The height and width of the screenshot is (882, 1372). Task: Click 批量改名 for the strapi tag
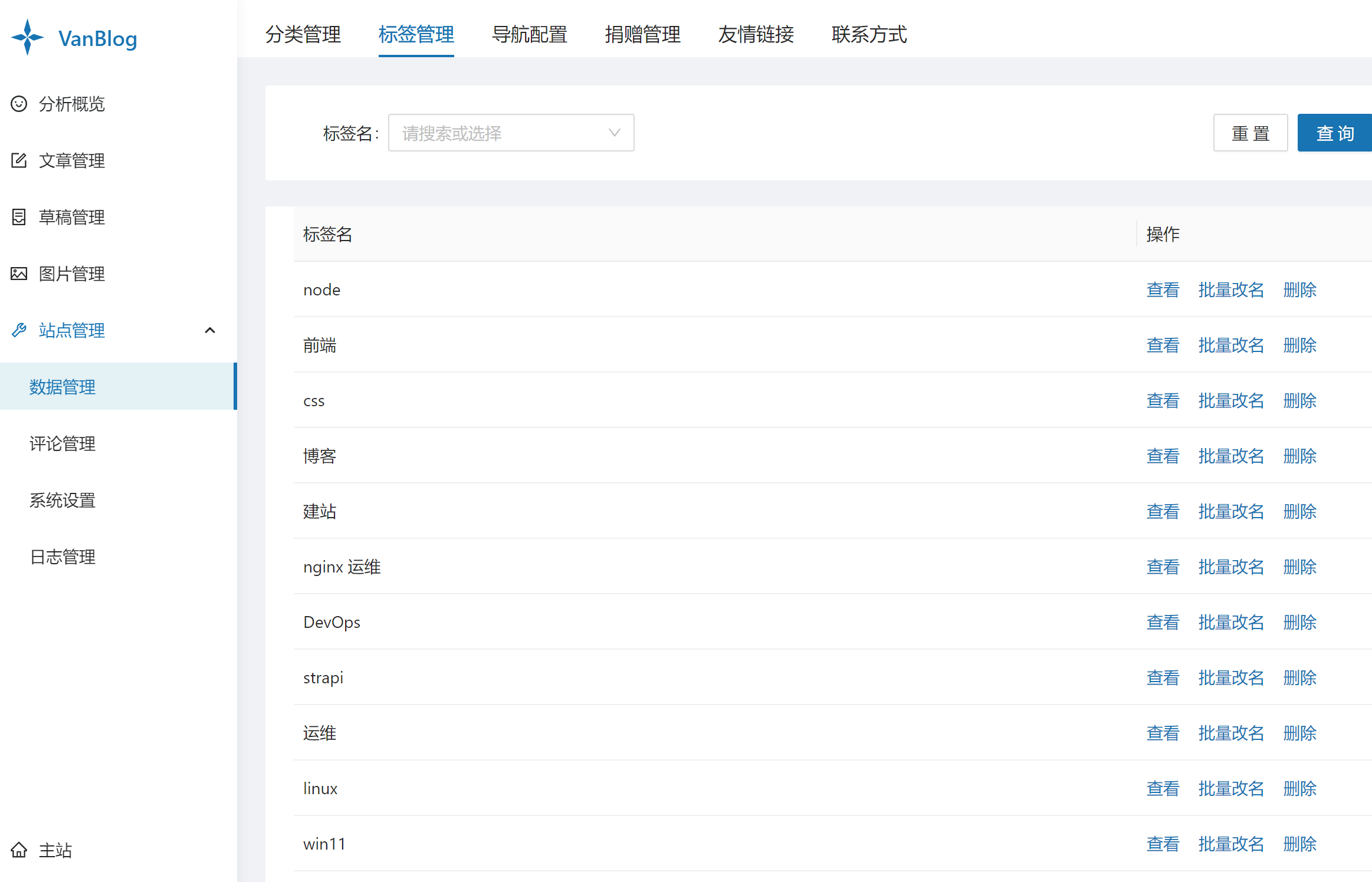[1231, 677]
